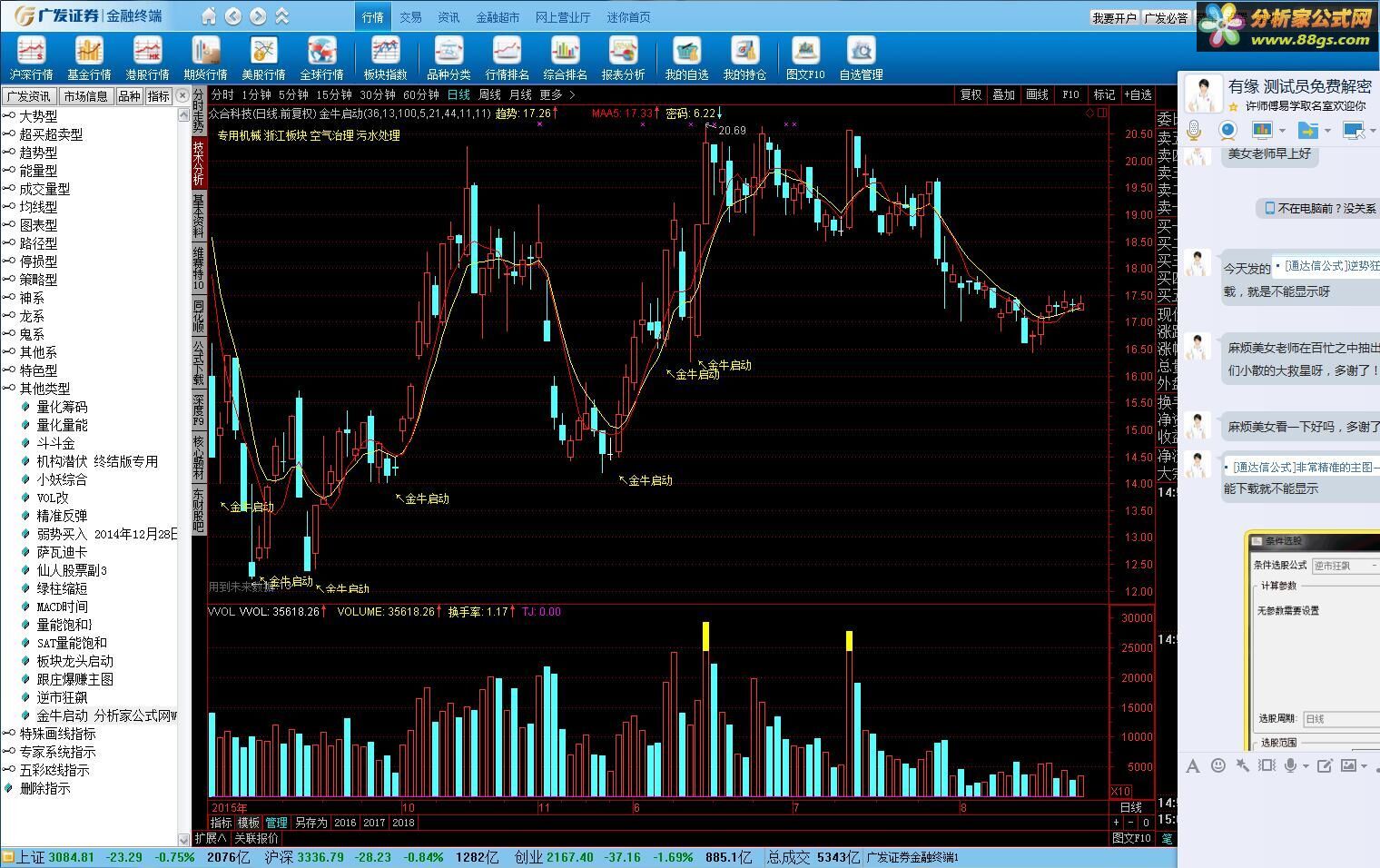
Task: Open 美股行情 US stocks icon
Action: coord(263,59)
